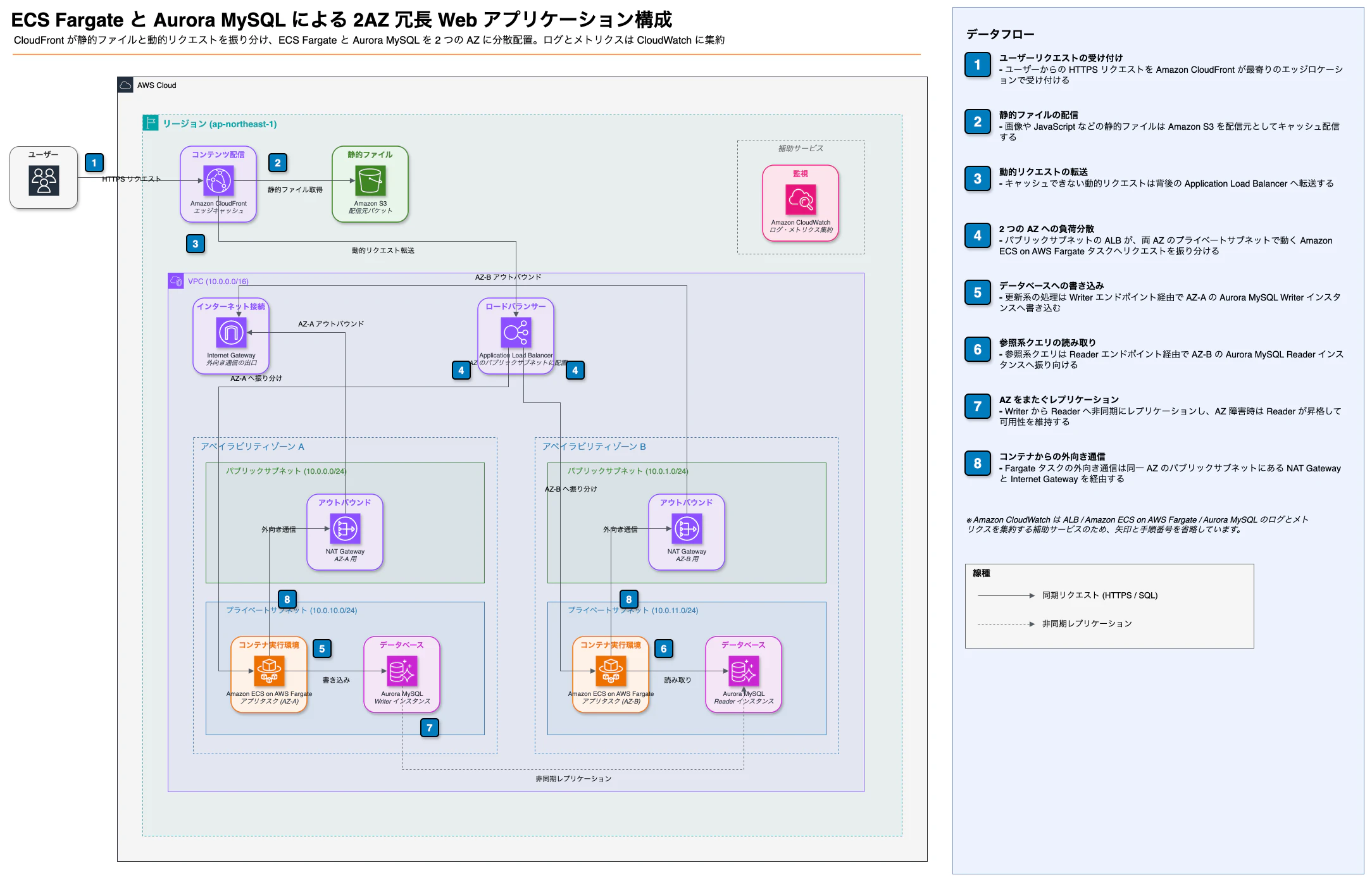Click the '非同期レプリケーション' legend entry
Screen dimensions: 1372x882
point(1087,624)
